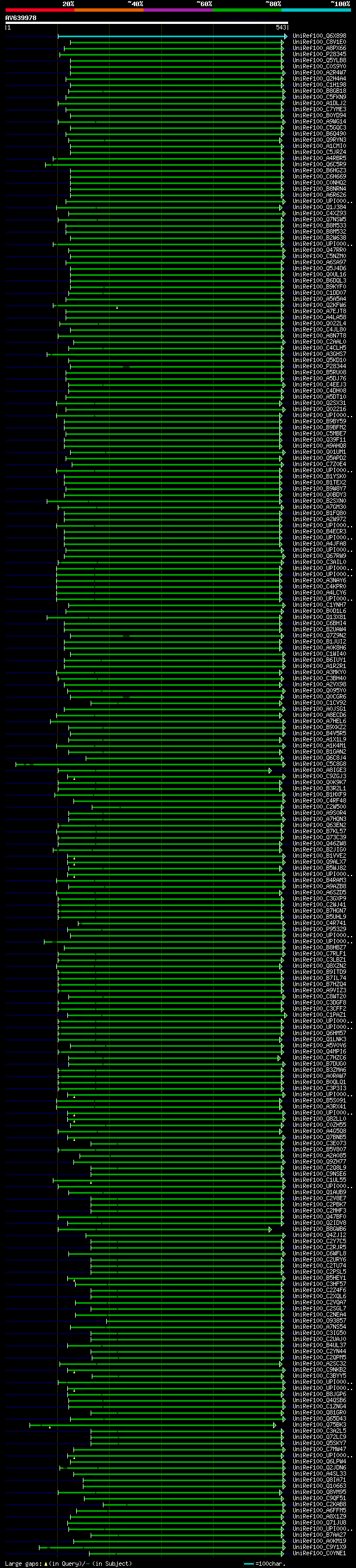Select hit label UniRef100_B8M533

[319, 226]
